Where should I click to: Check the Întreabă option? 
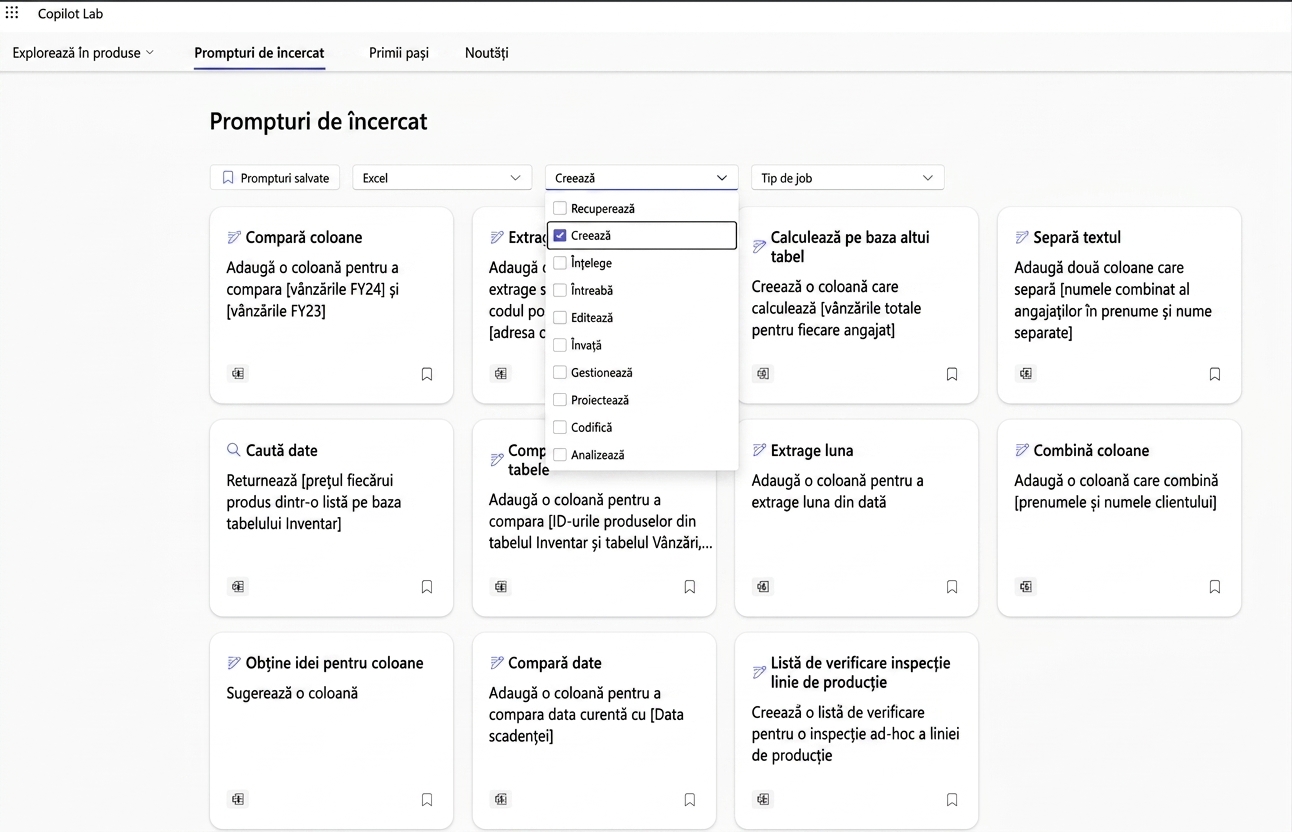click(560, 290)
